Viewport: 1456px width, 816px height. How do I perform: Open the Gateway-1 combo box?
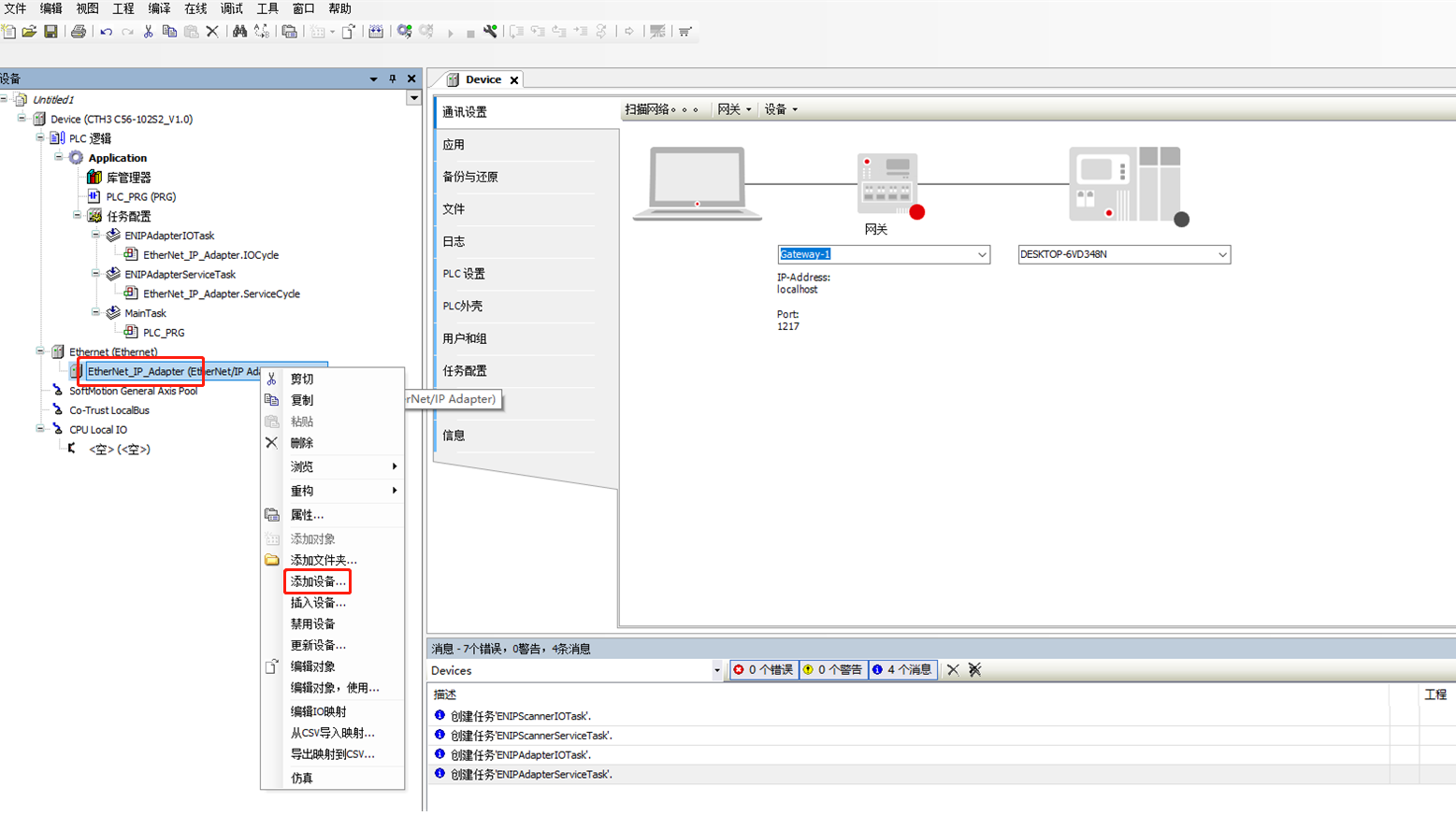tap(982, 254)
